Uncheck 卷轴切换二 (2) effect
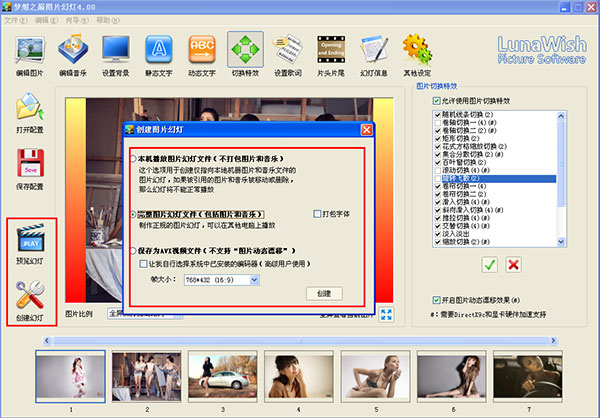This screenshot has width=600, height=418. pyautogui.click(x=438, y=131)
